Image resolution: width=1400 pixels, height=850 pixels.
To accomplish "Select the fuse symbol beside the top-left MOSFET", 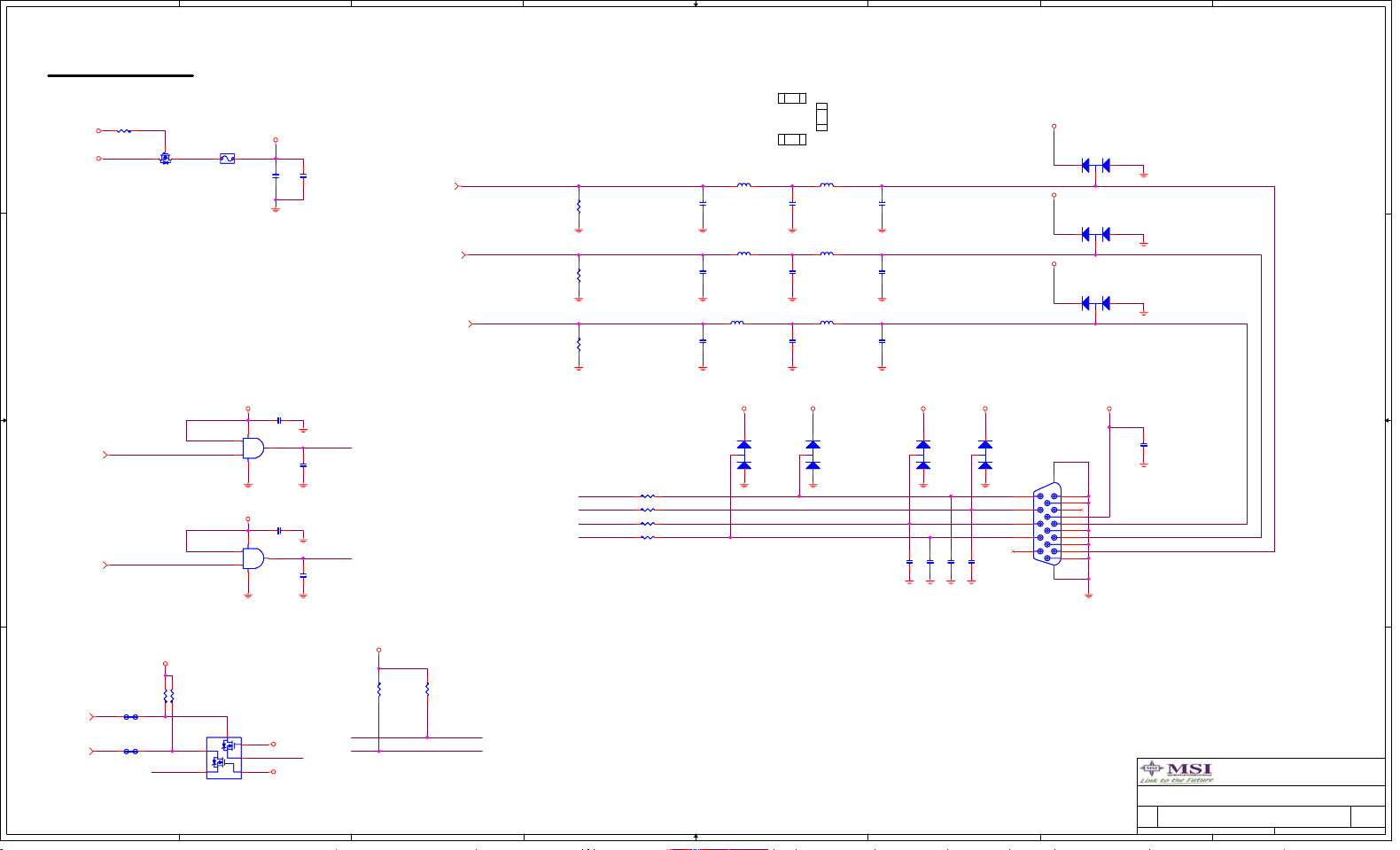I will pos(228,159).
